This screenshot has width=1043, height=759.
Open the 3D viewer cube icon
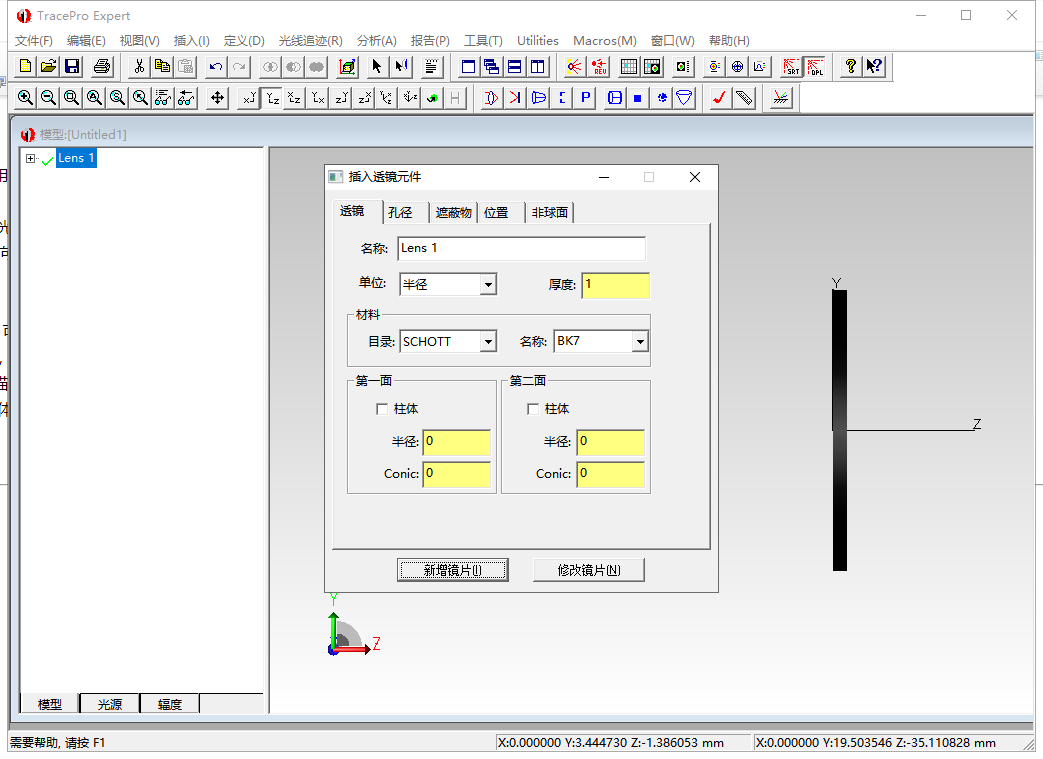coord(348,66)
